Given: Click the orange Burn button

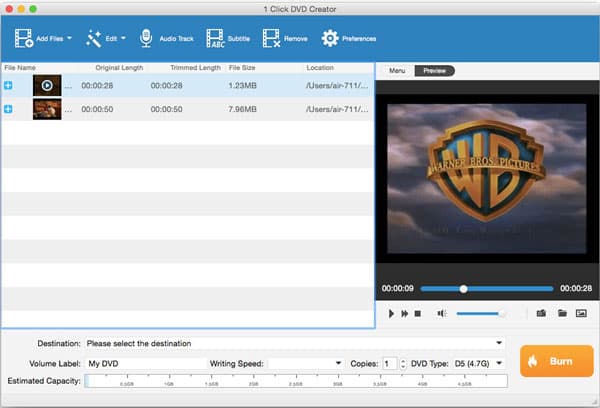Looking at the screenshot, I should [x=557, y=361].
